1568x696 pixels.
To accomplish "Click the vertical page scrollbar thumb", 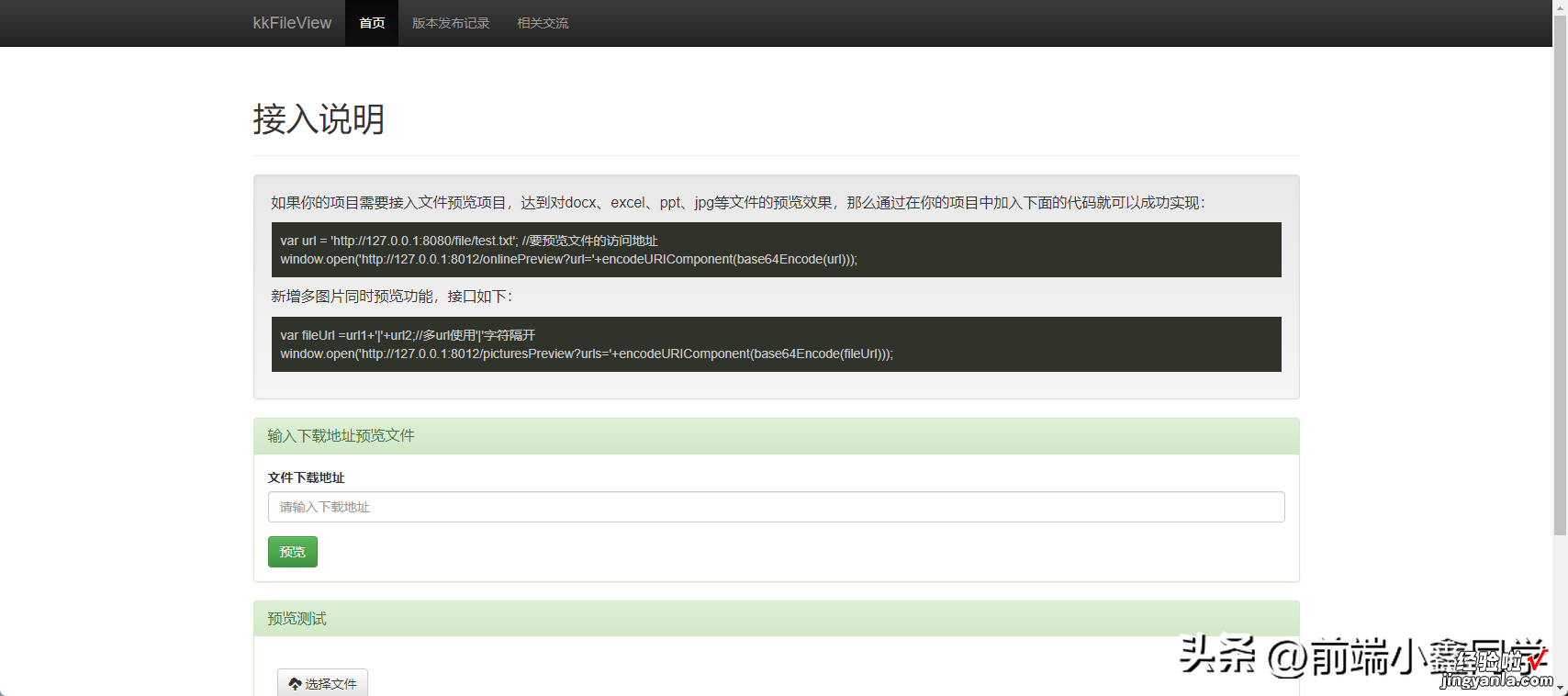I will point(1560,275).
